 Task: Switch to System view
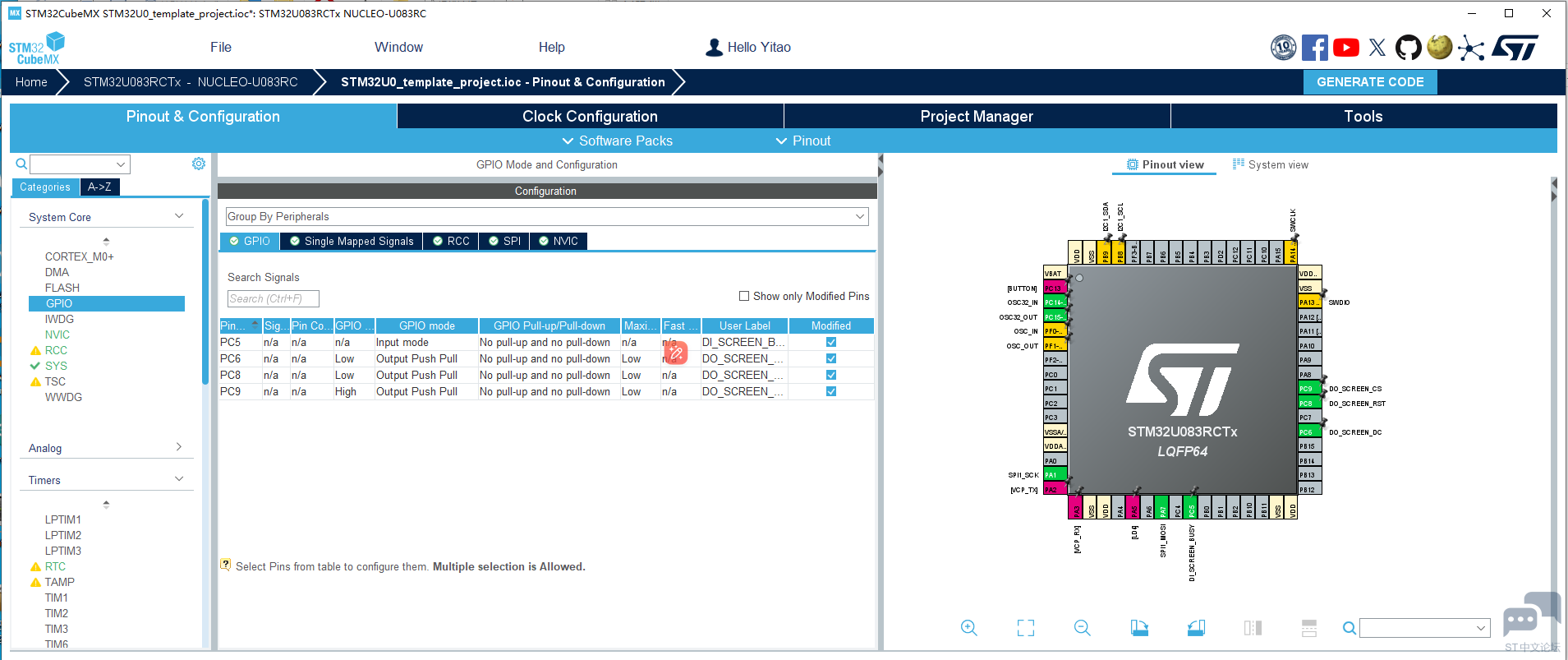(1270, 164)
